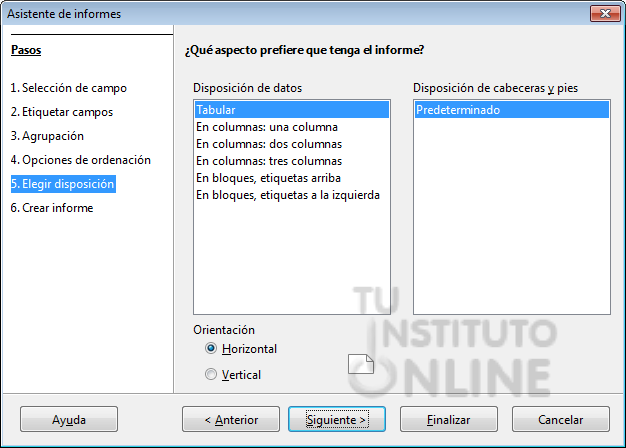
Task: Choose En columnas: una columna layout
Action: (292, 127)
